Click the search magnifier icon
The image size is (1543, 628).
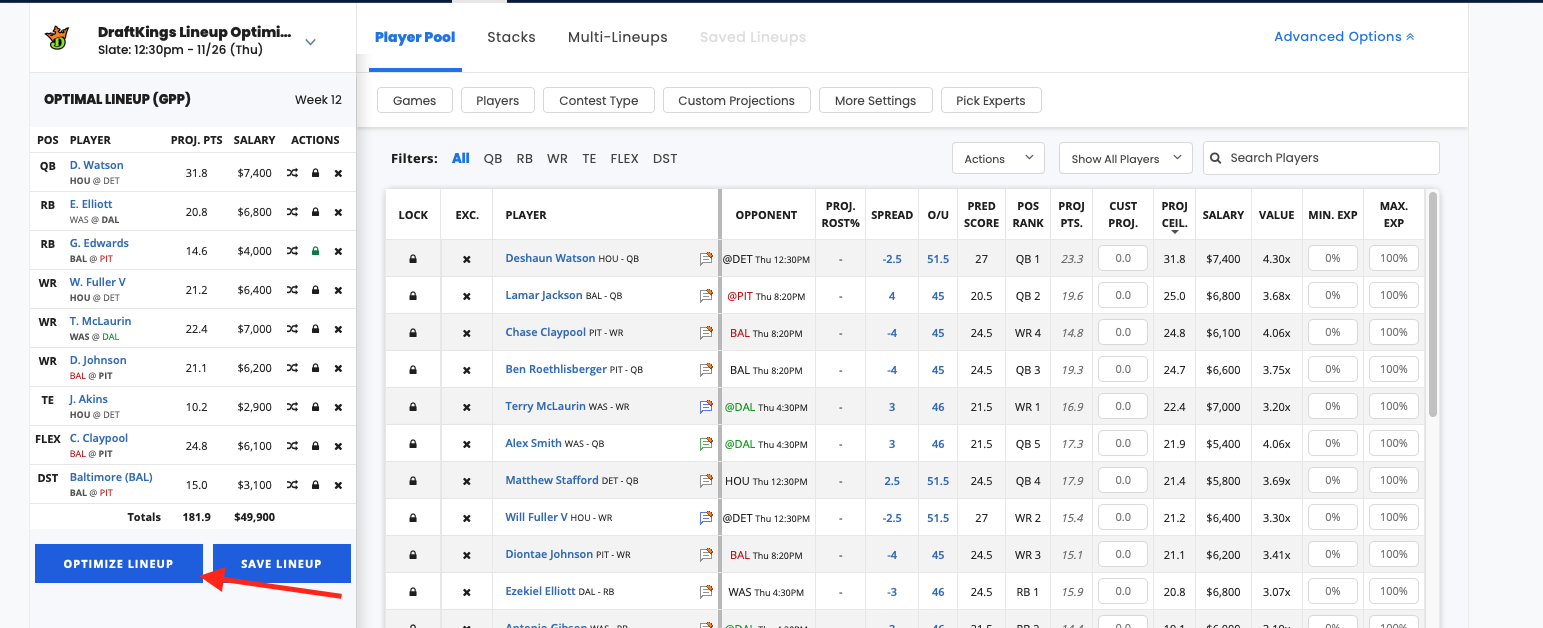[1216, 158]
